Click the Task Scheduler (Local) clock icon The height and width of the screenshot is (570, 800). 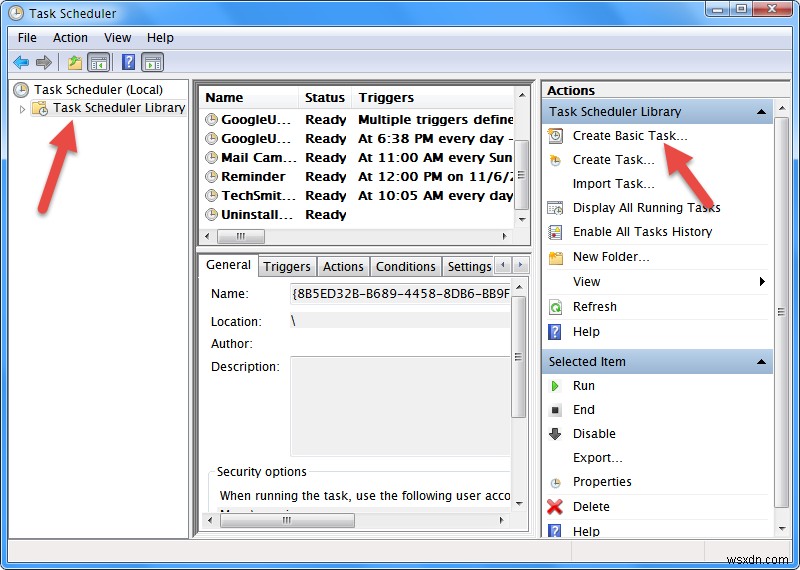coord(21,90)
